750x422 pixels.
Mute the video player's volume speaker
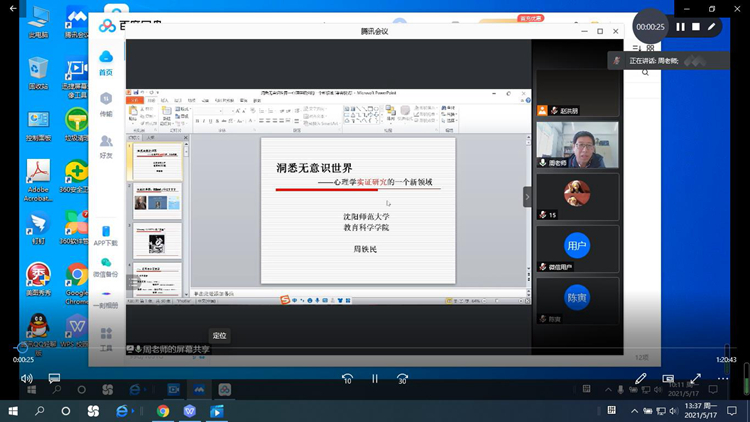(x=27, y=378)
